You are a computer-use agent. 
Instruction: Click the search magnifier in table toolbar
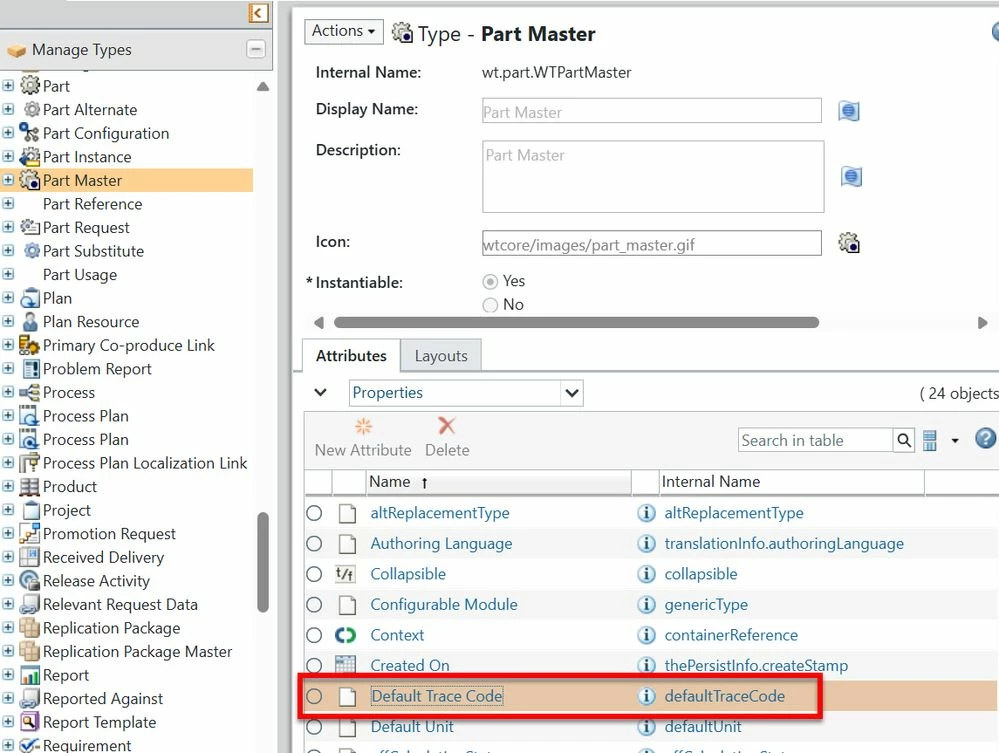903,440
